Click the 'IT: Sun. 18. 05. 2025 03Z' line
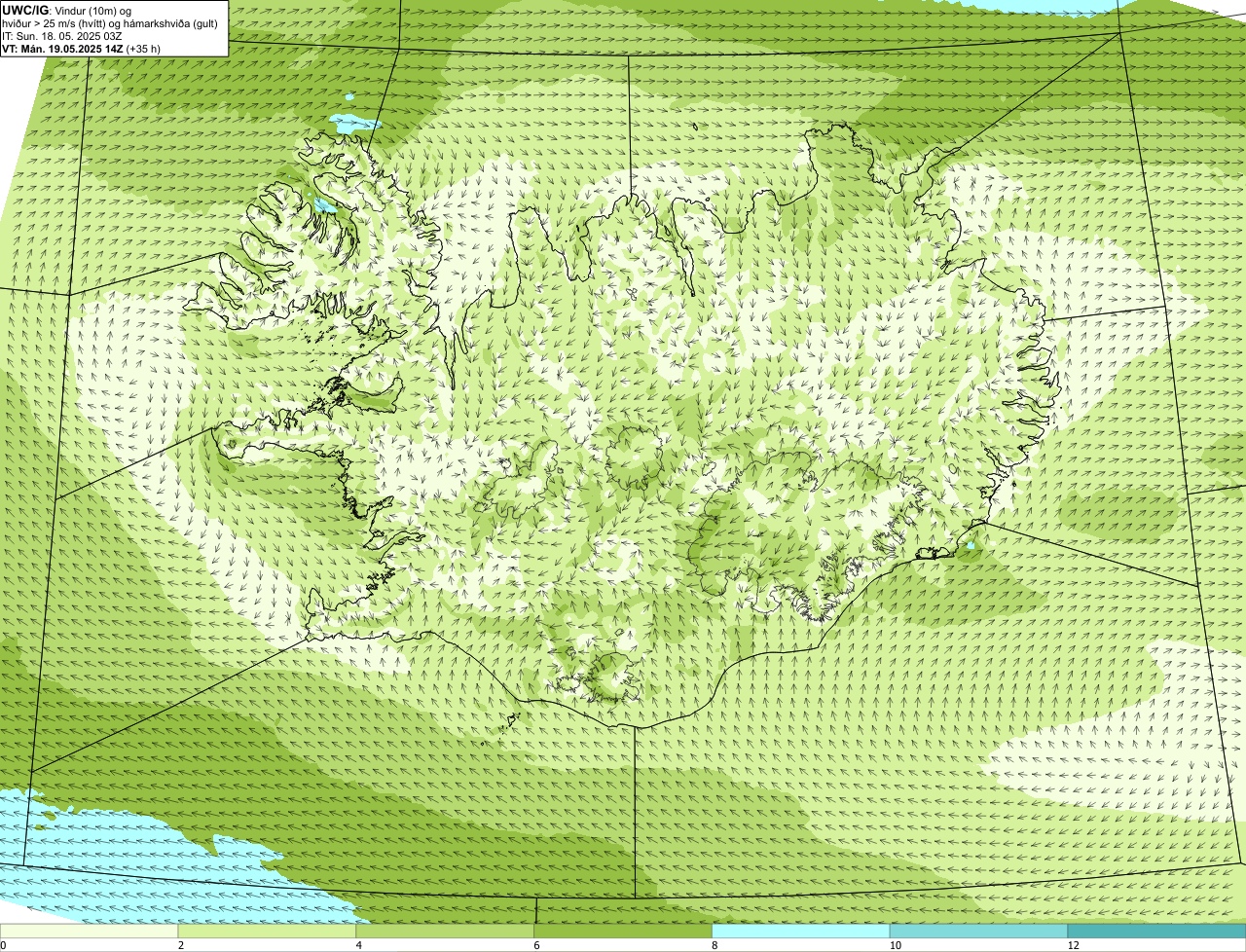The height and width of the screenshot is (952, 1246). [x=62, y=35]
